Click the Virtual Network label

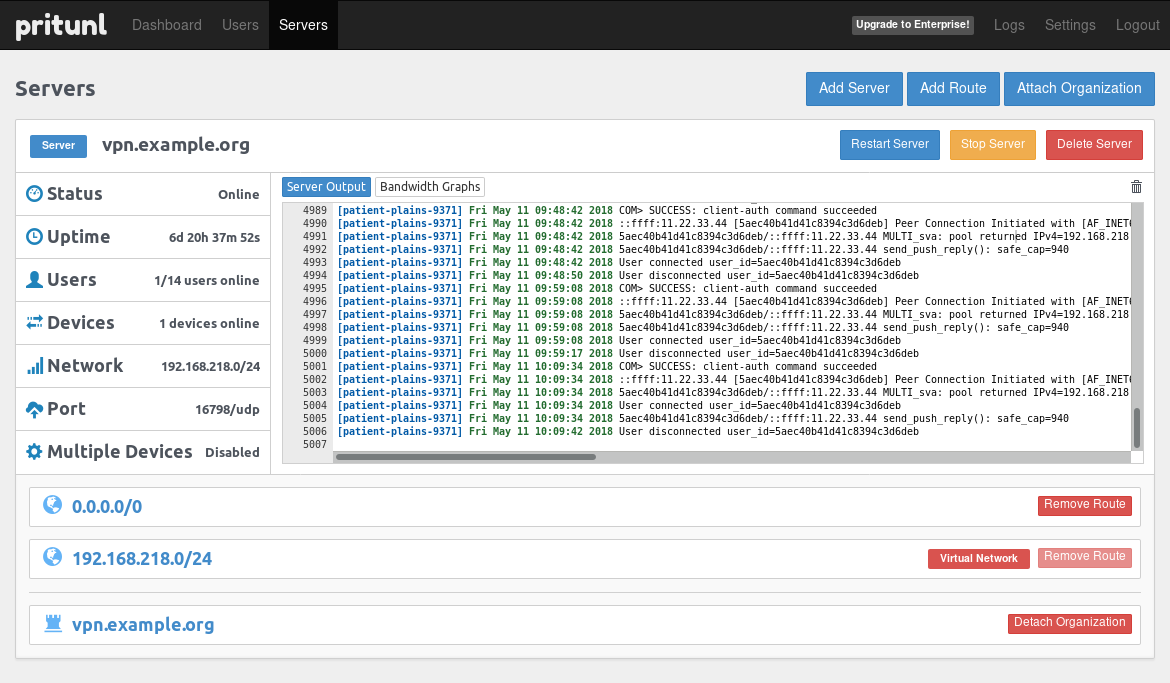(978, 558)
